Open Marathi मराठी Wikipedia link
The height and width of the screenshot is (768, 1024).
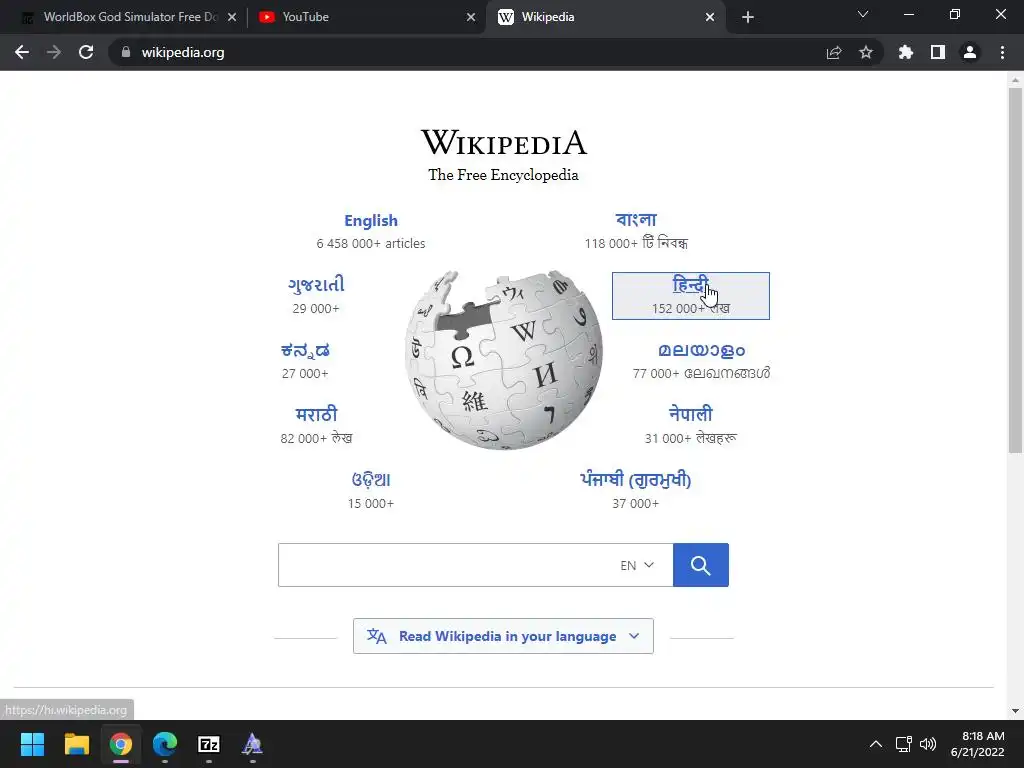point(316,415)
